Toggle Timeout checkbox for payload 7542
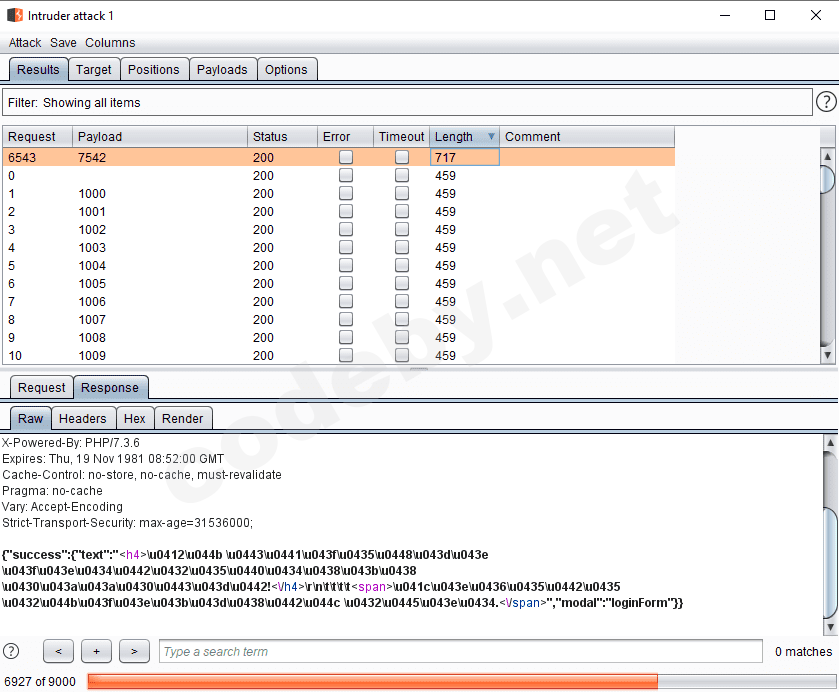Screen dimensions: 839x692 pos(402,157)
